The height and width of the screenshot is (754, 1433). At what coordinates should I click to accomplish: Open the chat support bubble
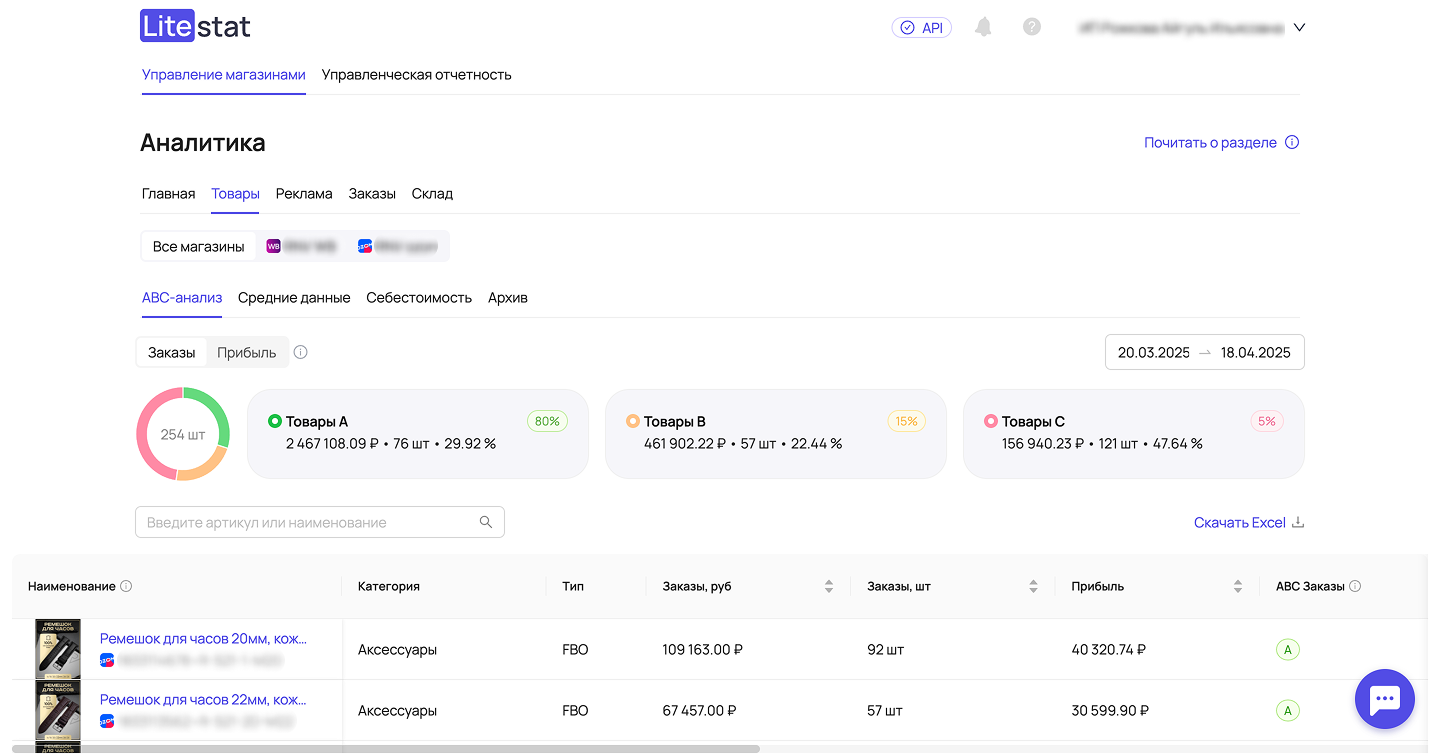pos(1384,699)
